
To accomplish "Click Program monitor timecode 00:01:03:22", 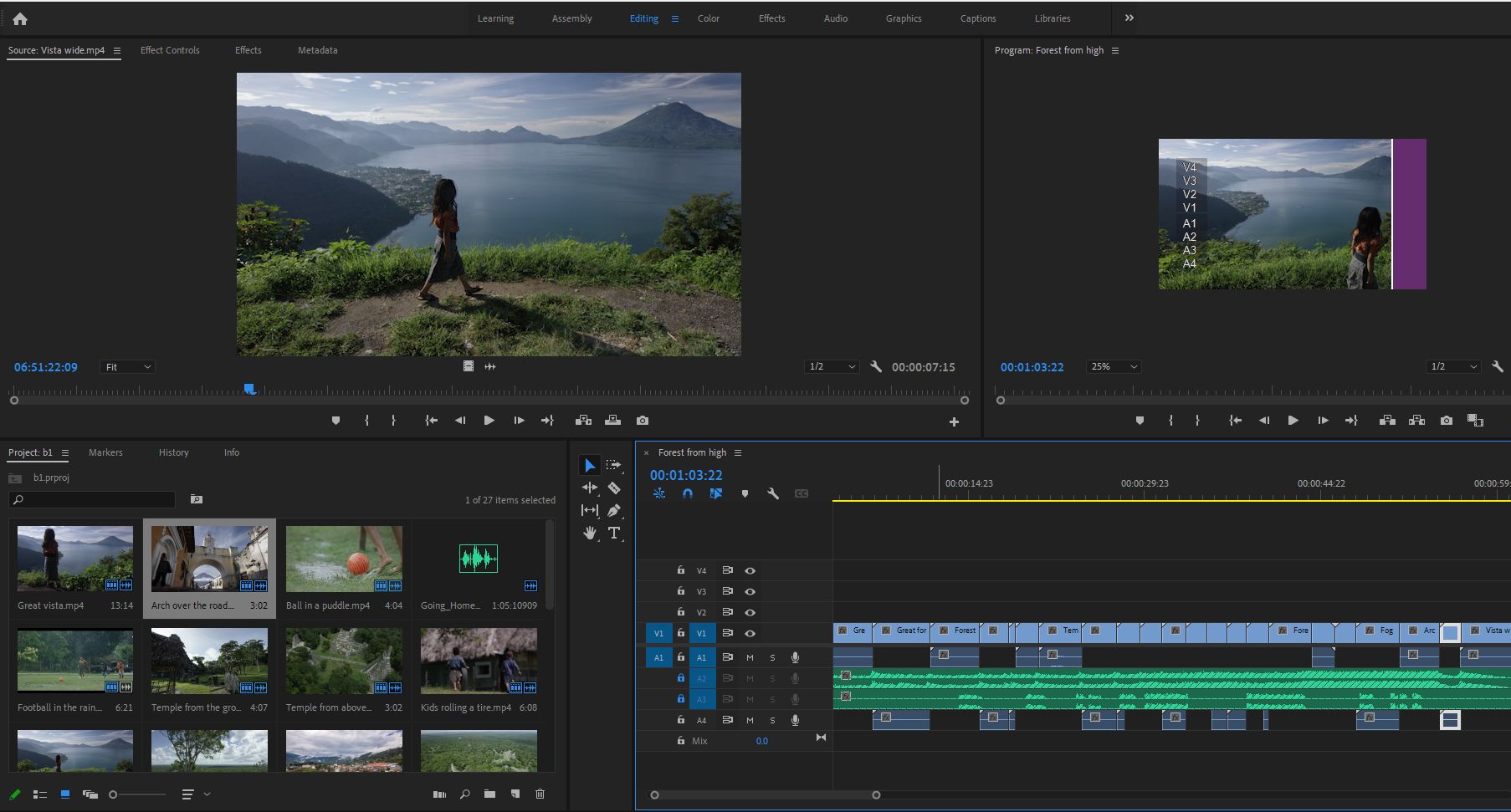I will pyautogui.click(x=1032, y=367).
